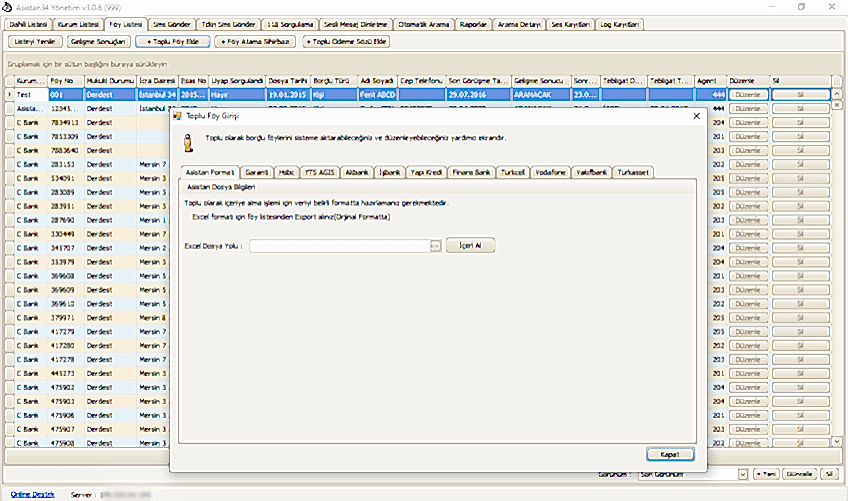Open the Görünüm dropdown at bottom
Screen dimensions: 848x501
[x=741, y=473]
